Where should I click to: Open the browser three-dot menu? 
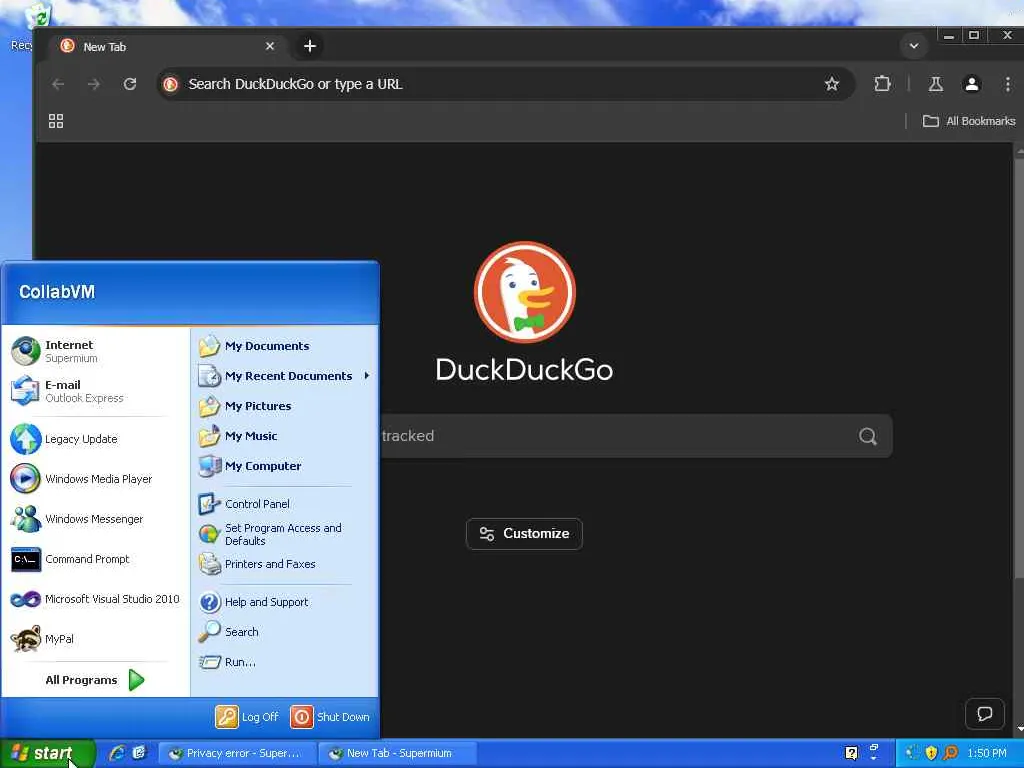click(1008, 84)
